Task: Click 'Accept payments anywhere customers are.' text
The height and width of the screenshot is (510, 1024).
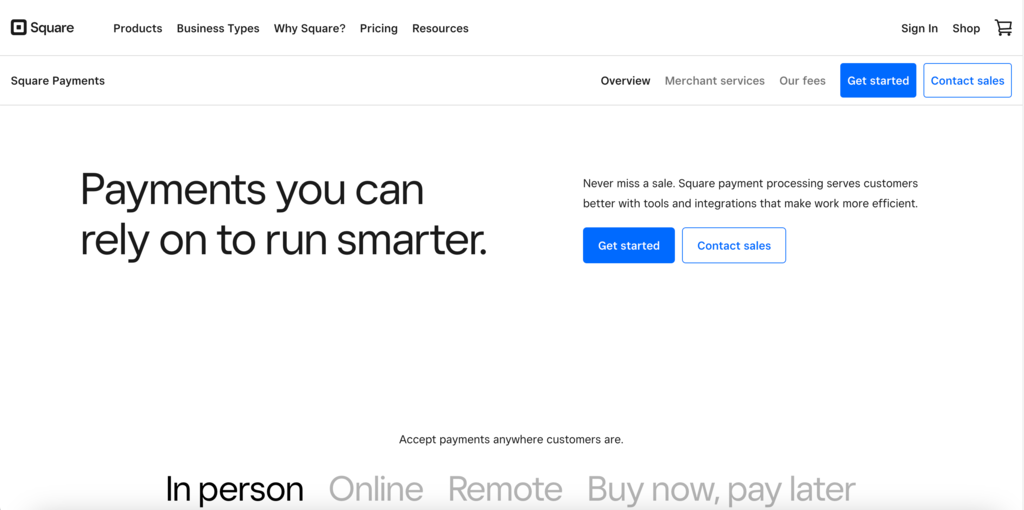Action: tap(511, 439)
